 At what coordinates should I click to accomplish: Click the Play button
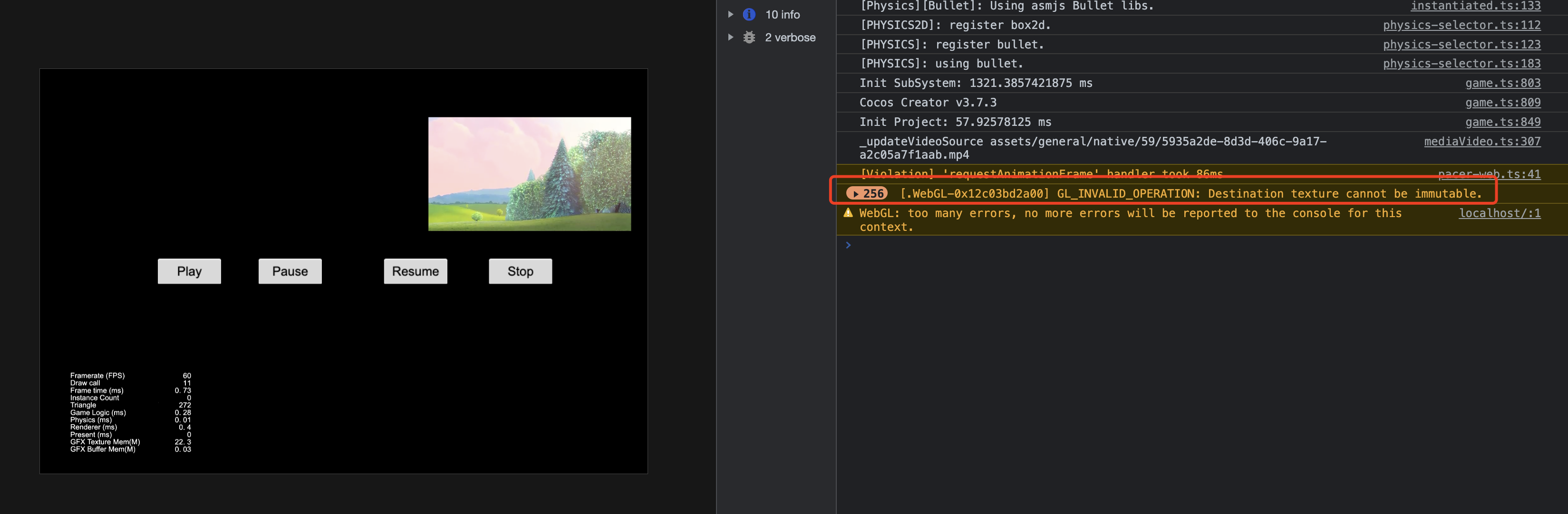point(189,271)
